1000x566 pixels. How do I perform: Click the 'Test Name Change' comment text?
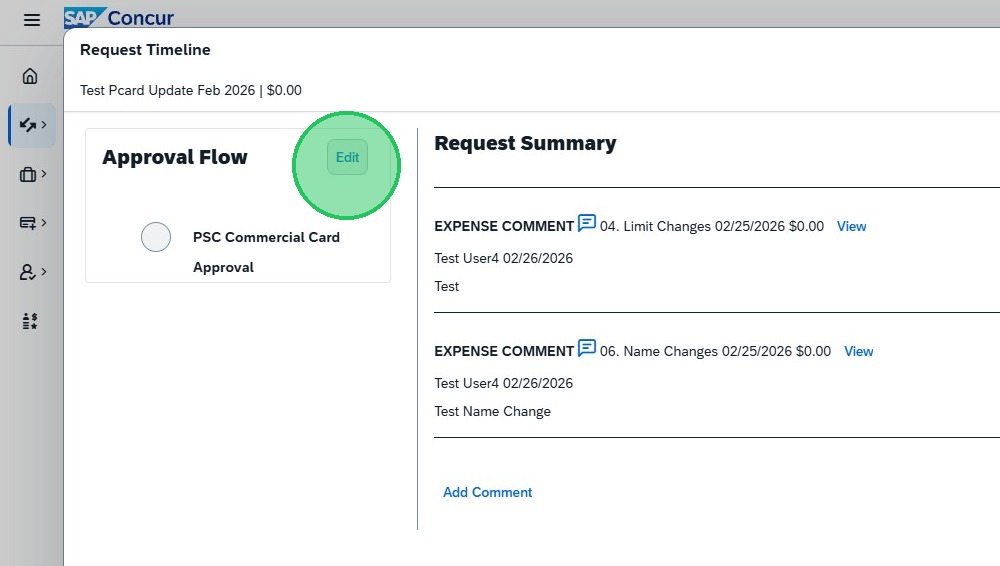click(492, 412)
